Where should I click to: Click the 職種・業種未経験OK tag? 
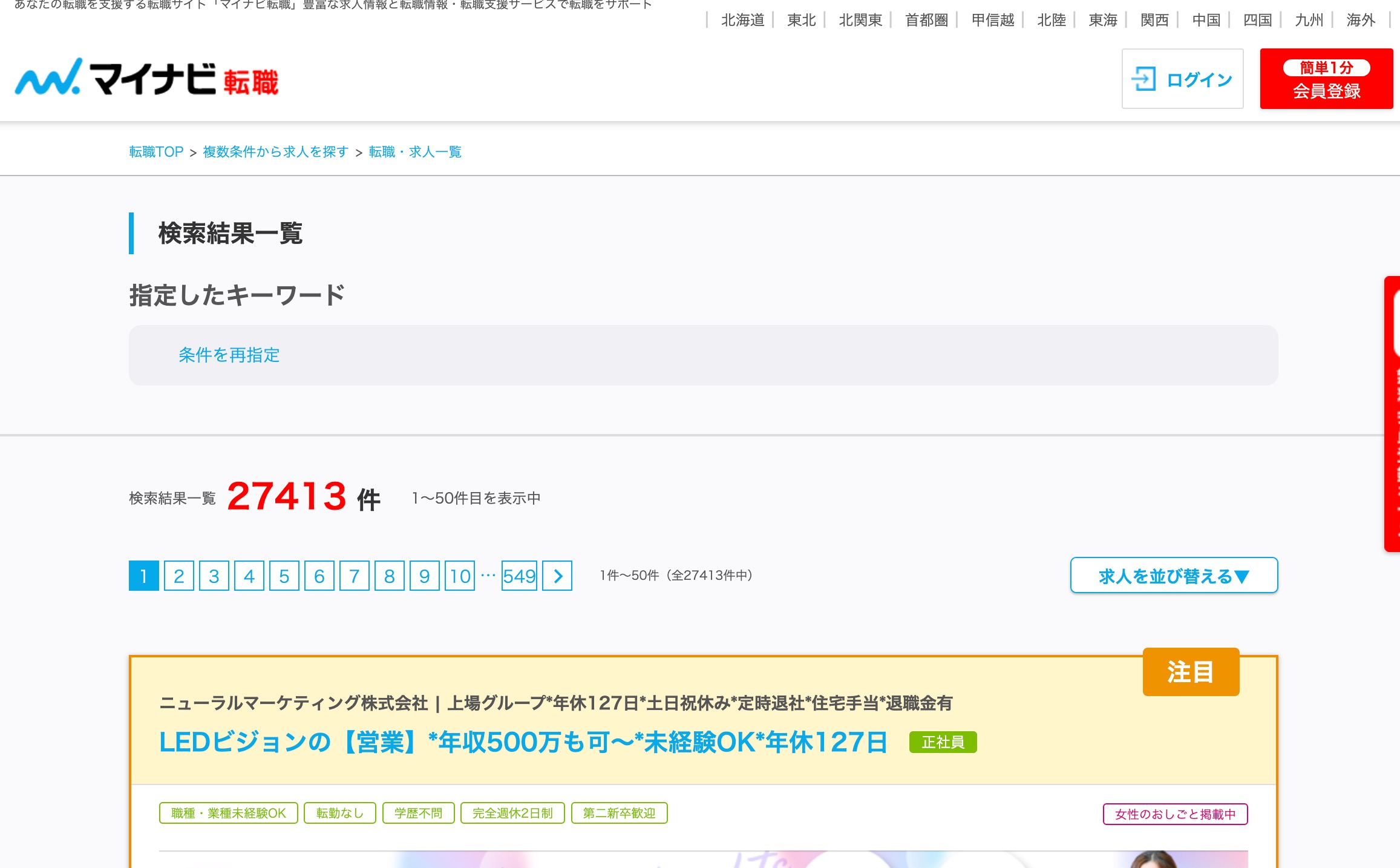pos(228,813)
